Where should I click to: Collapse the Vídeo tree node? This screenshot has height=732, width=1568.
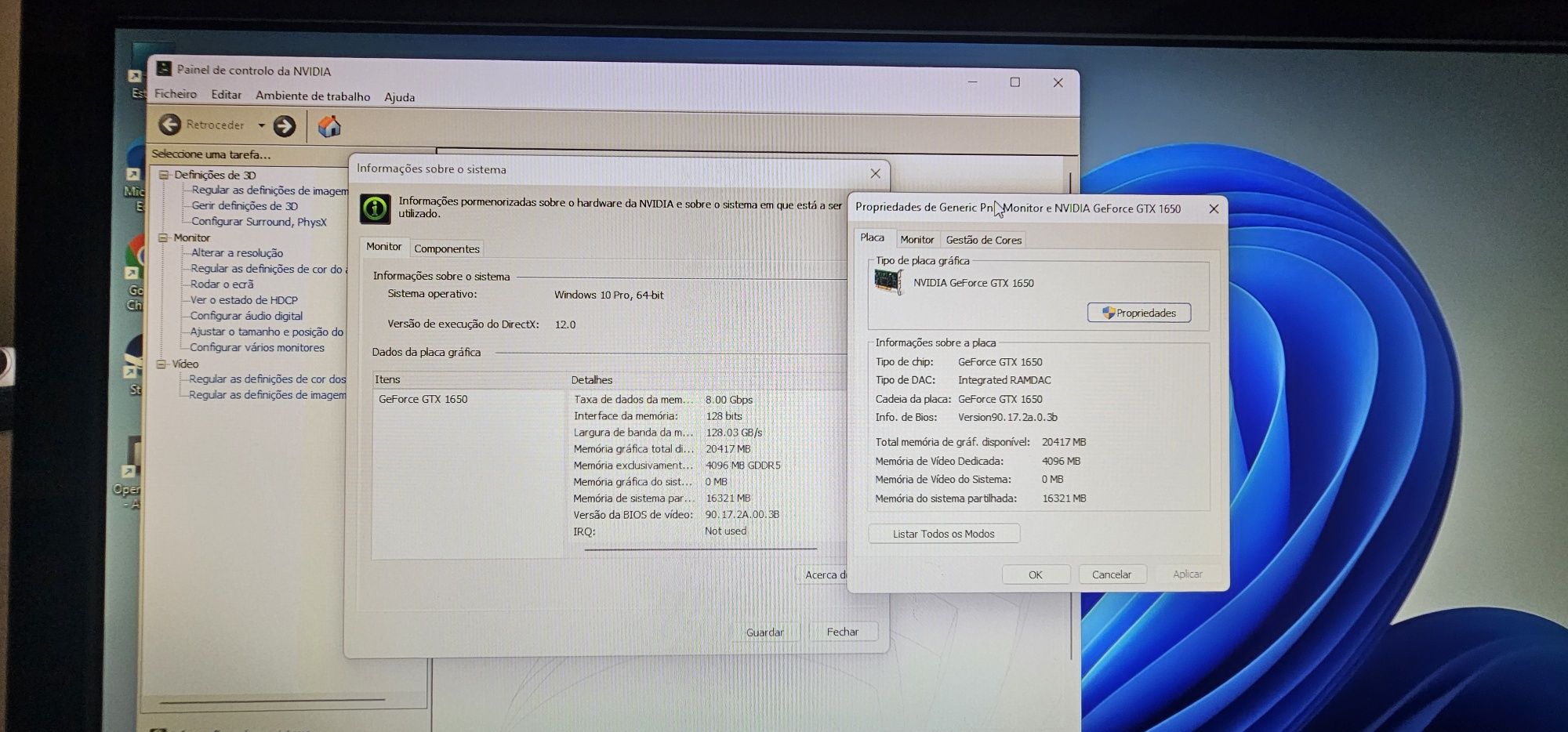click(162, 364)
